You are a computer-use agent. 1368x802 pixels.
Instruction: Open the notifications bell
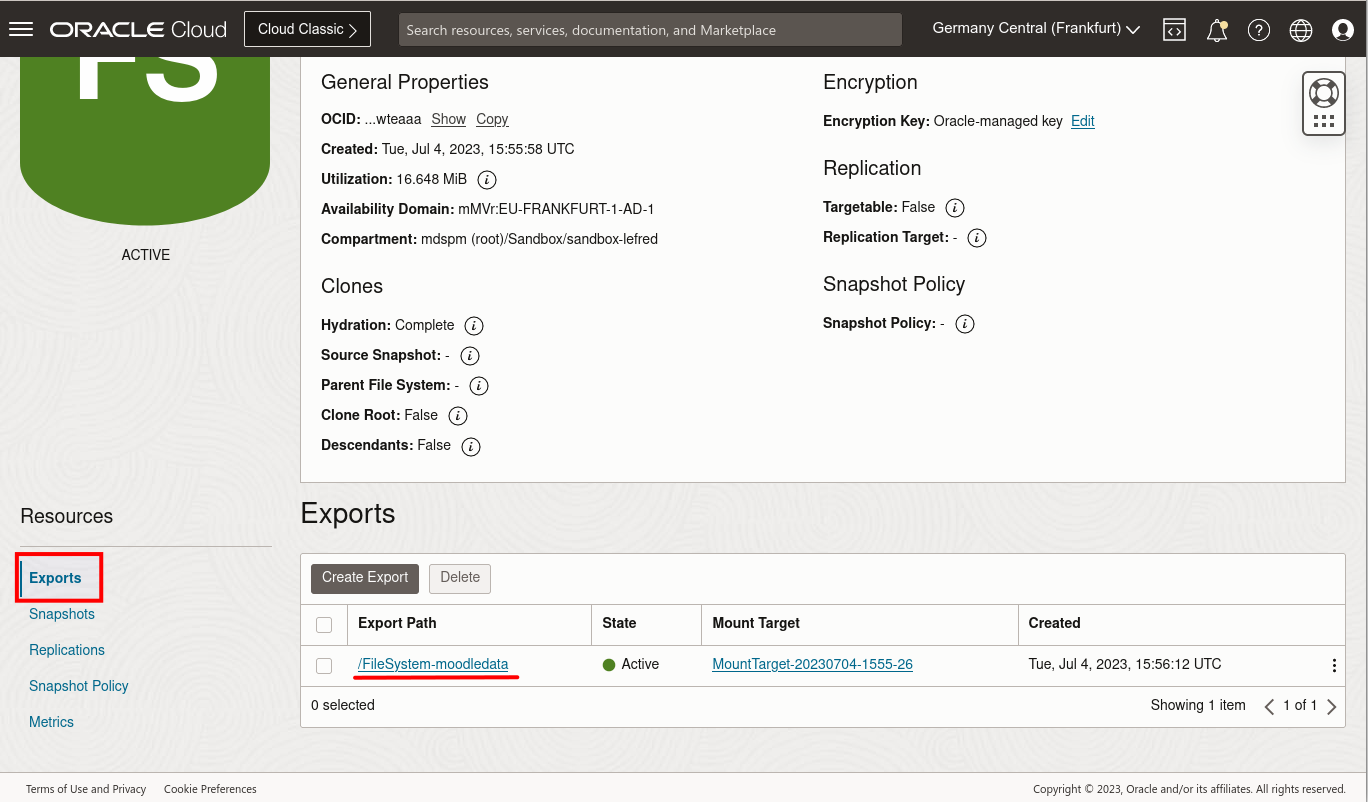pos(1217,29)
